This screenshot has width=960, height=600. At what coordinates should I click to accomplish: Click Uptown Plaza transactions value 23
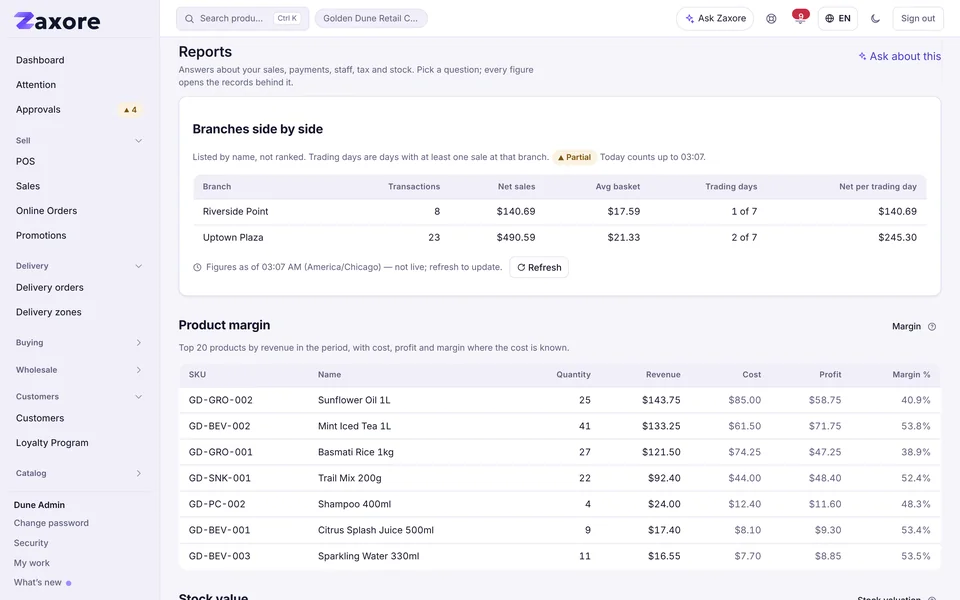coord(434,237)
